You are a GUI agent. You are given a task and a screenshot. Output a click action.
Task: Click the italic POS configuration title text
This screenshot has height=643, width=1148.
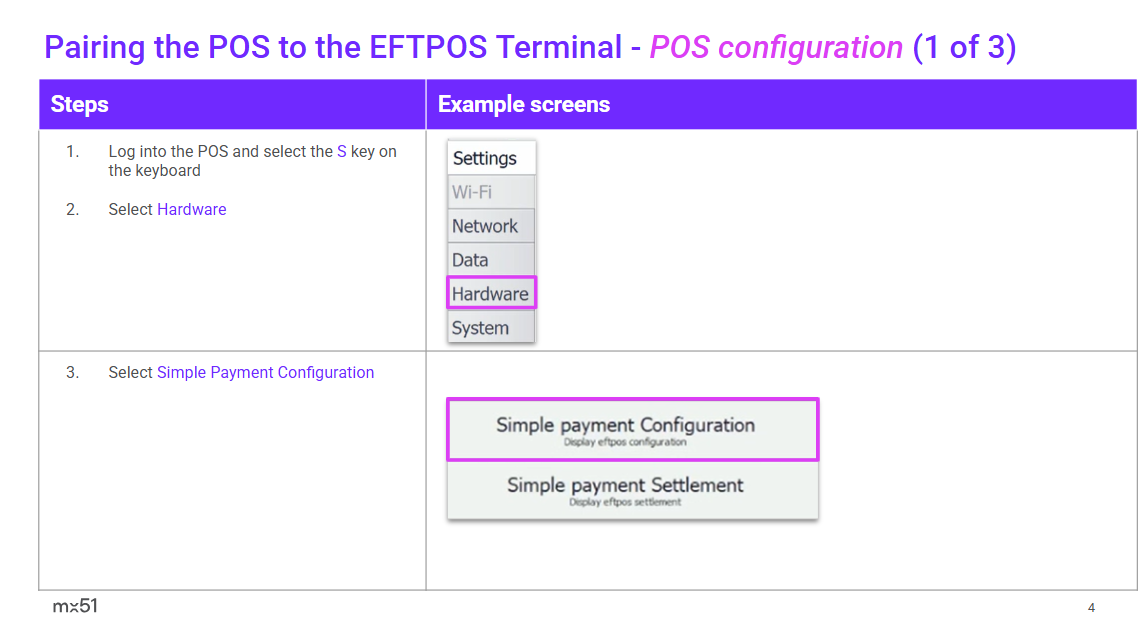pos(776,47)
